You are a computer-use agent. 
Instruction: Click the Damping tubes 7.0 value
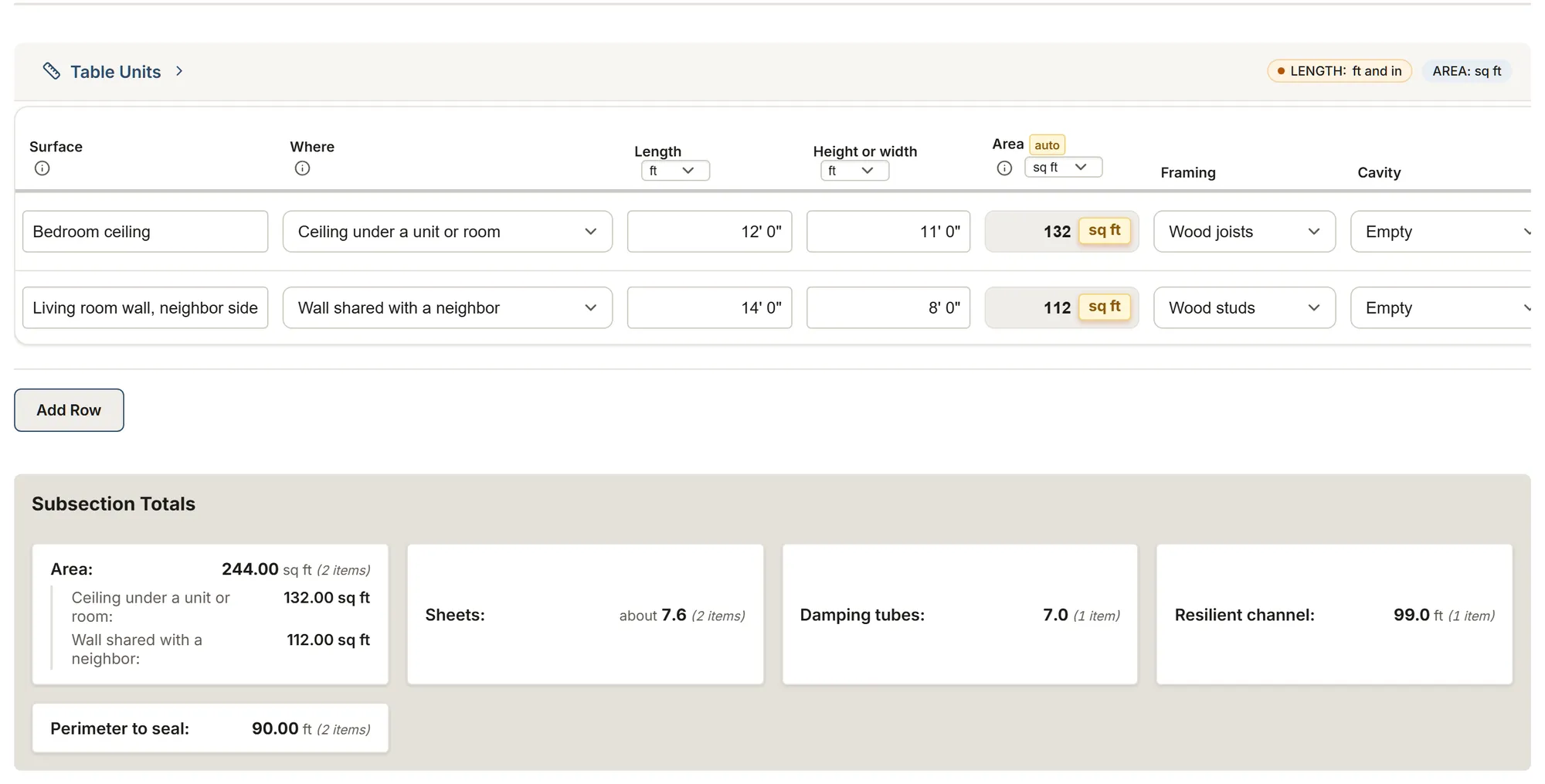pos(1055,615)
